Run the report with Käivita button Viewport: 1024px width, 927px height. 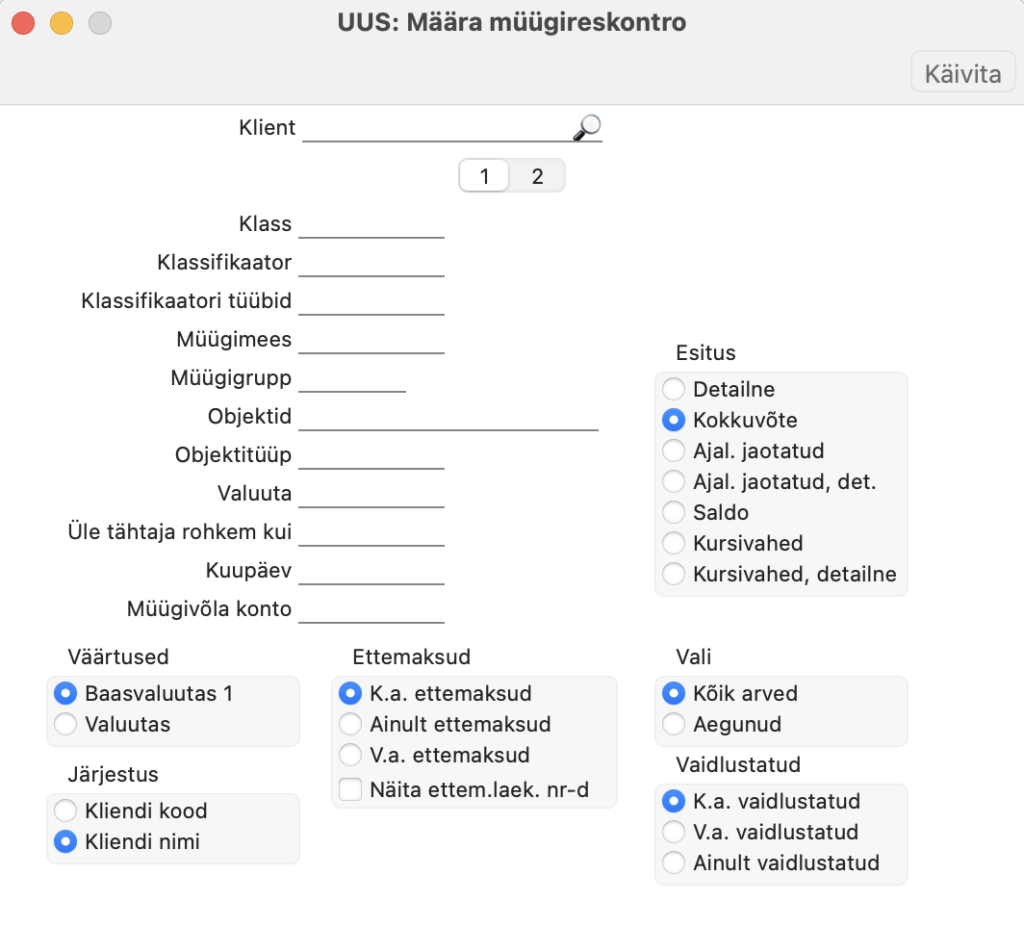pyautogui.click(x=963, y=73)
